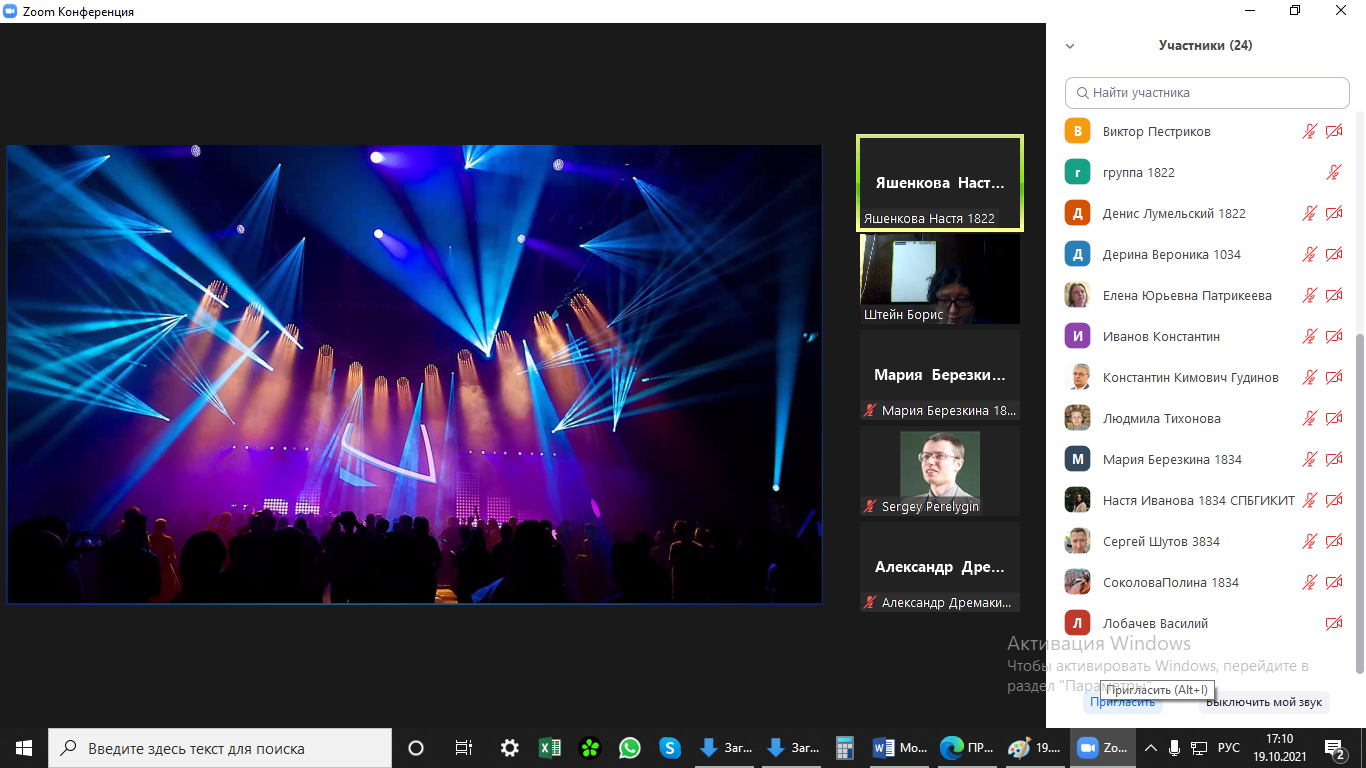This screenshot has height=768, width=1366.
Task: Click the orange avatar of Денис Лумельский 1822
Action: (x=1077, y=213)
